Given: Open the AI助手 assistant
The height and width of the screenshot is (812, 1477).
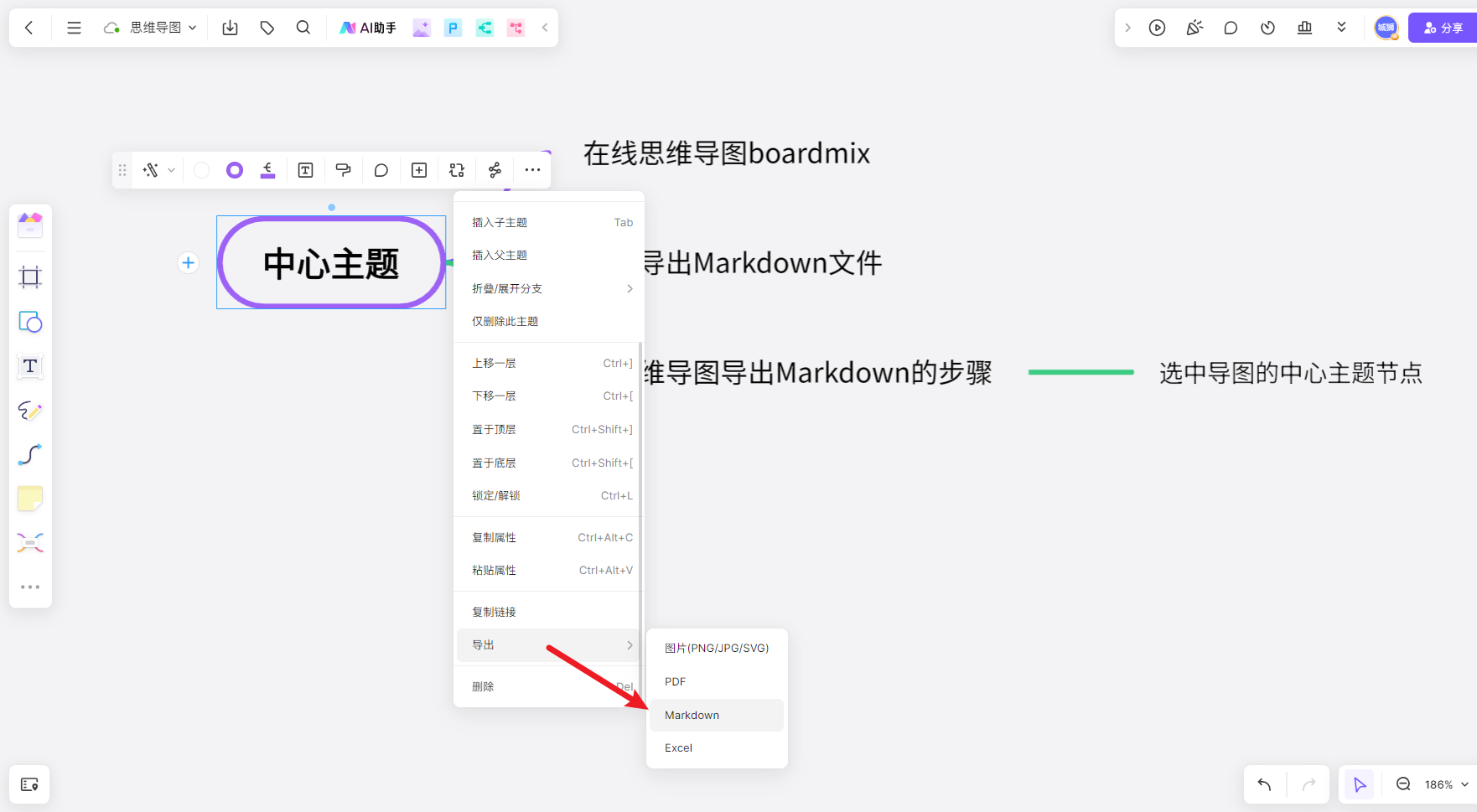Looking at the screenshot, I should 368,28.
